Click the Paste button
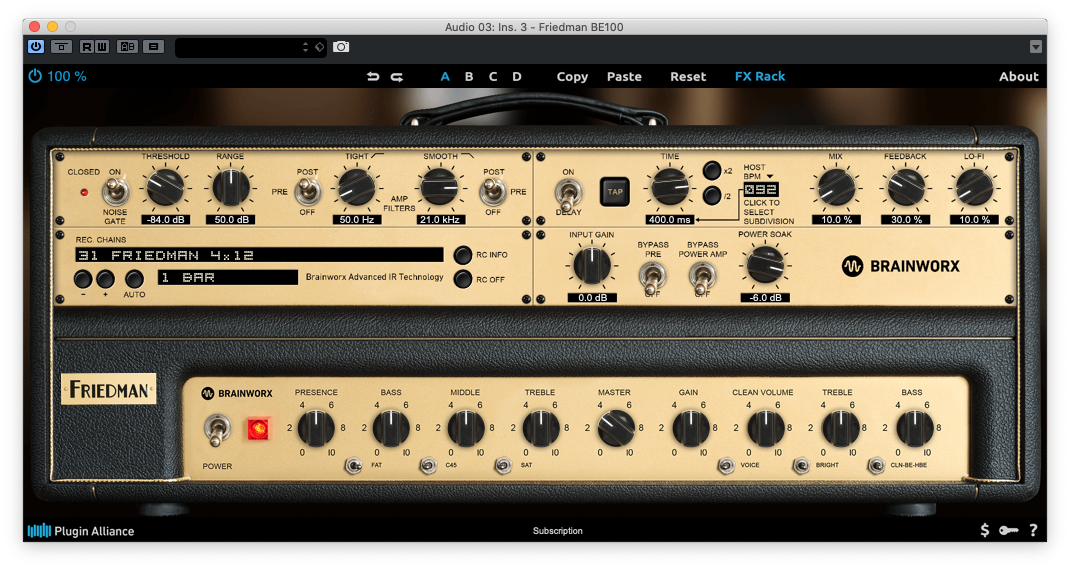This screenshot has width=1070, height=569. click(x=624, y=76)
